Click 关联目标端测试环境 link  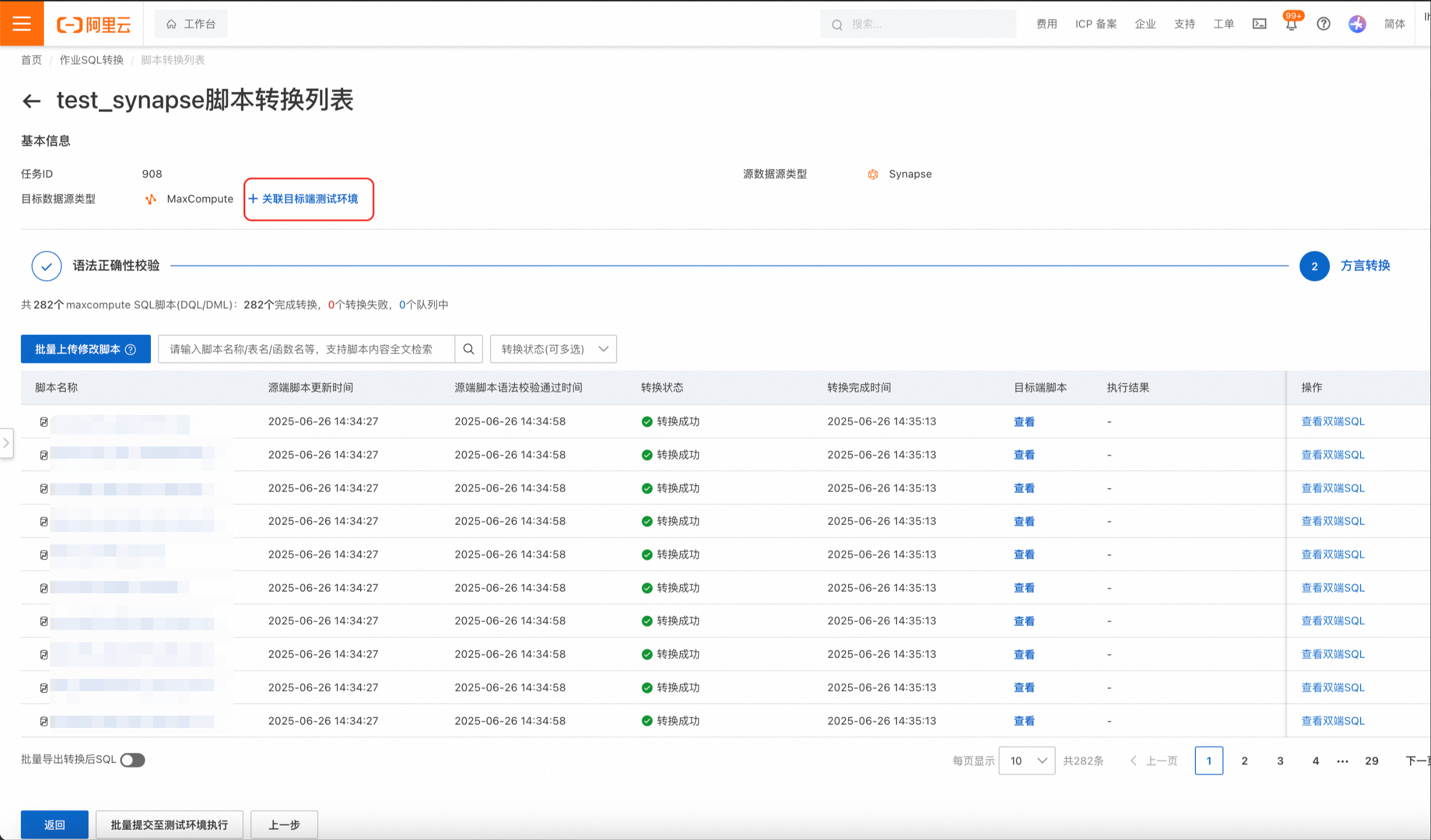pos(303,199)
